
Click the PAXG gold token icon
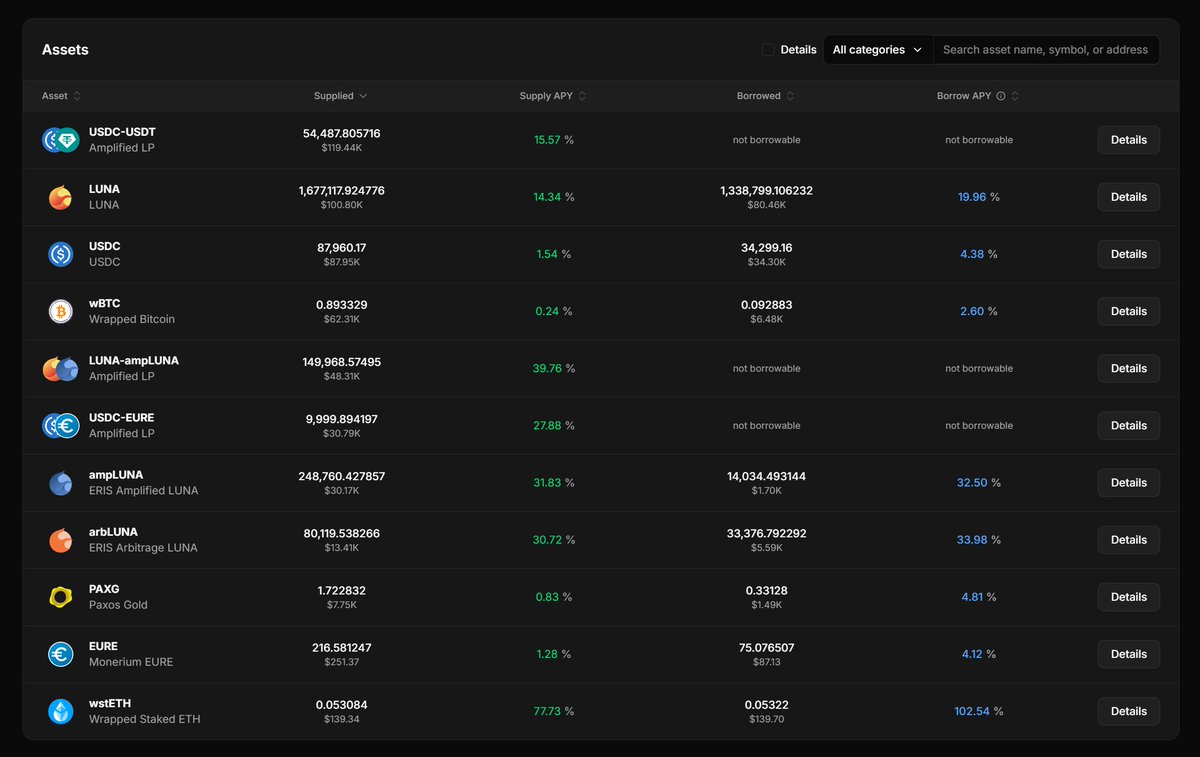click(x=60, y=597)
